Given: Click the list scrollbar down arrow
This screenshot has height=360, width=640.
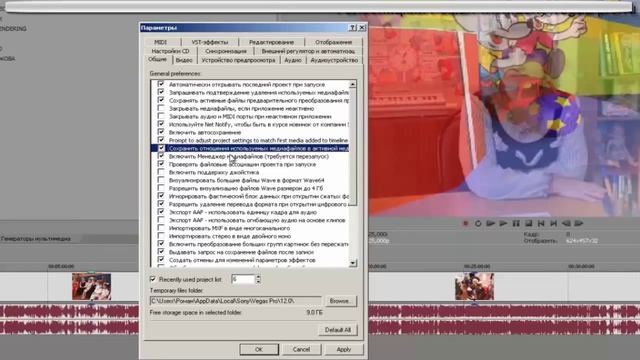Looking at the screenshot, I should pyautogui.click(x=353, y=263).
